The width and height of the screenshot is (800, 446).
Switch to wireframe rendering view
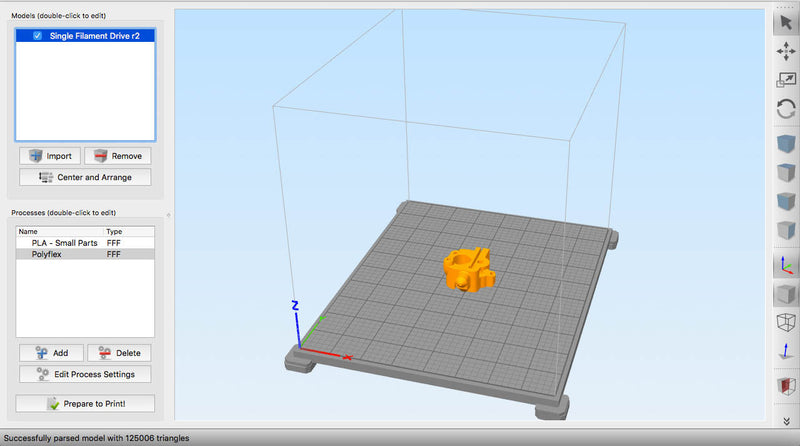pyautogui.click(x=786, y=323)
